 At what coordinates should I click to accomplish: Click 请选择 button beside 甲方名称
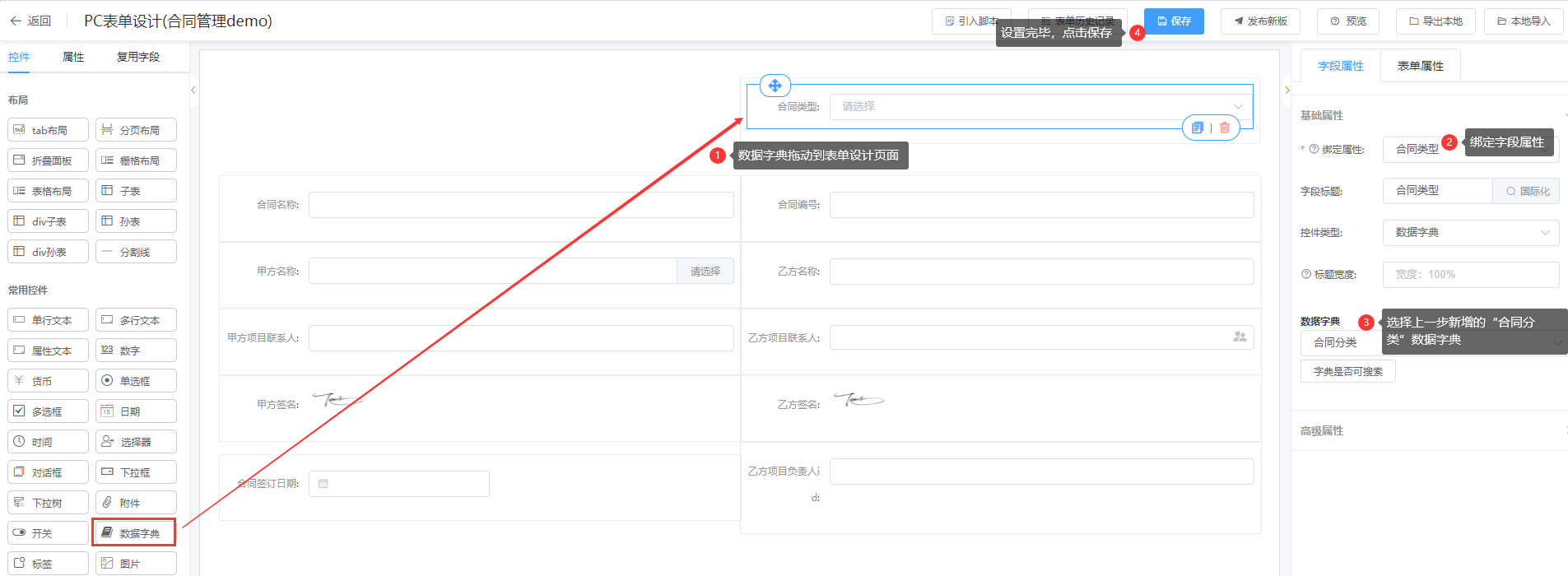point(705,272)
